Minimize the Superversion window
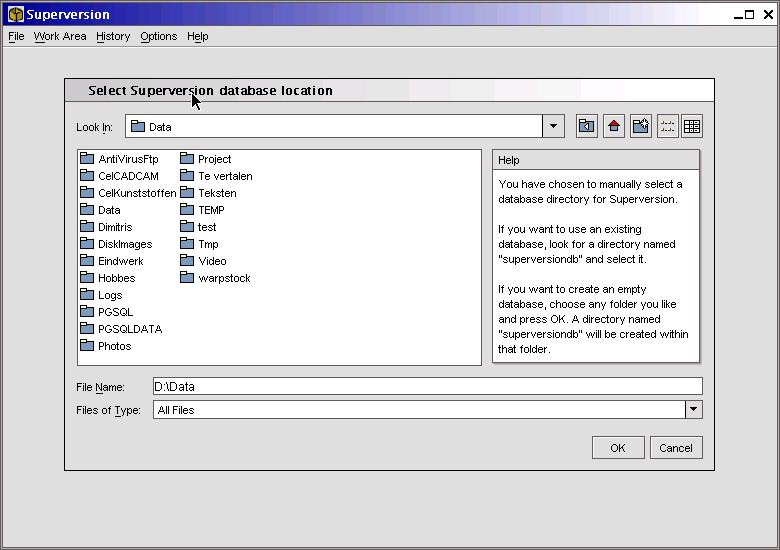Image resolution: width=780 pixels, height=550 pixels. click(738, 15)
